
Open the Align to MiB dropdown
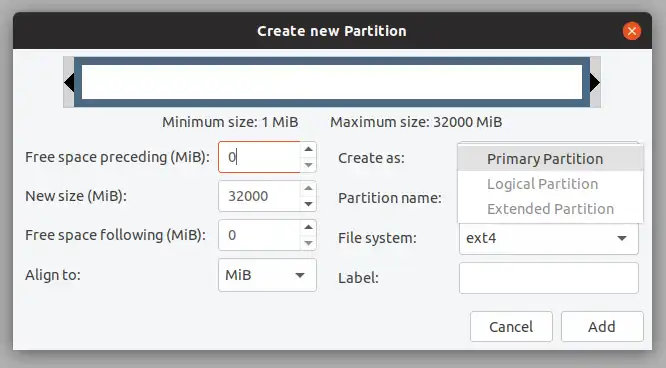(267, 275)
